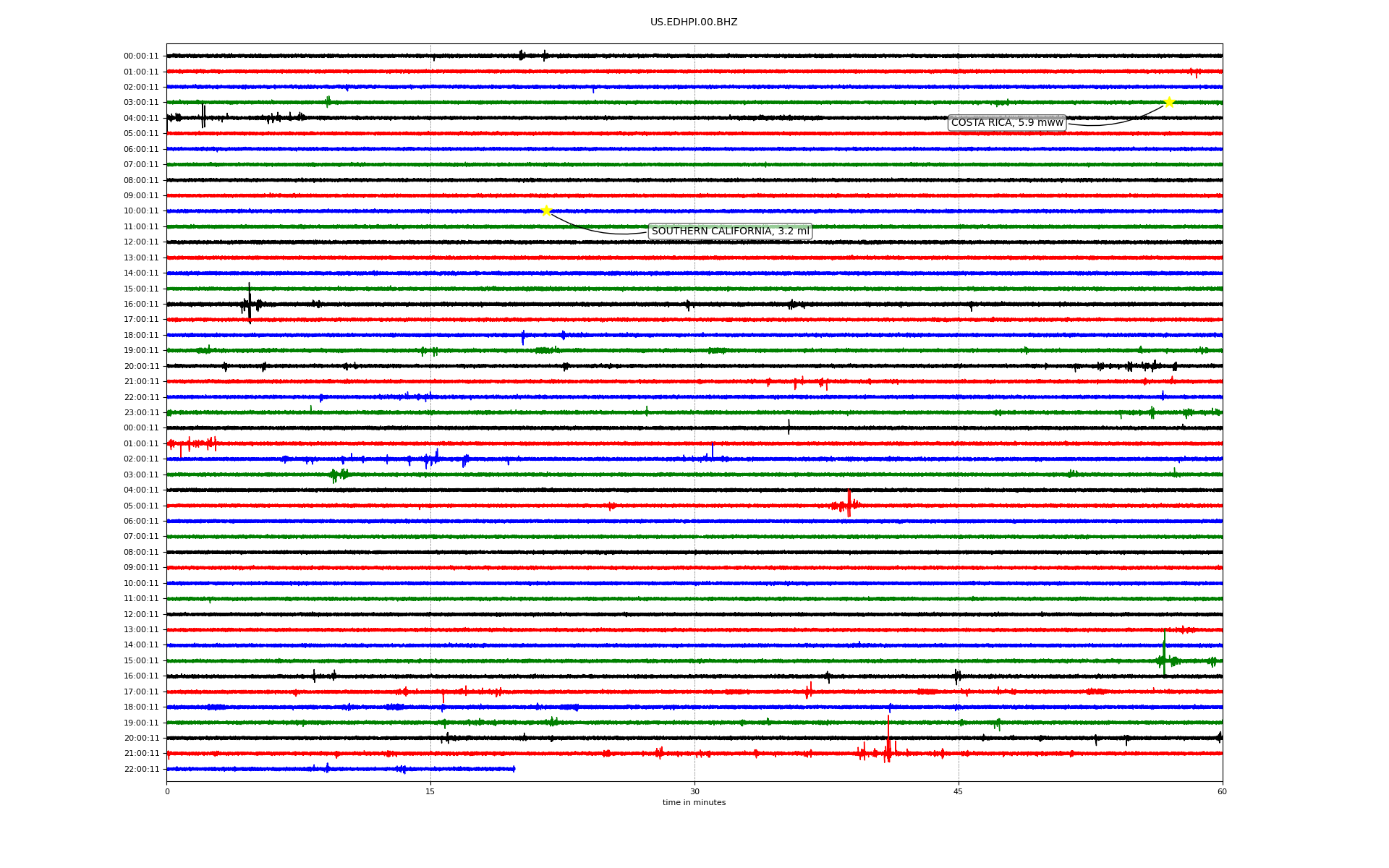Click the 22:00:11 label on the bottom row
Image resolution: width=1389 pixels, height=868 pixels.
[x=141, y=769]
